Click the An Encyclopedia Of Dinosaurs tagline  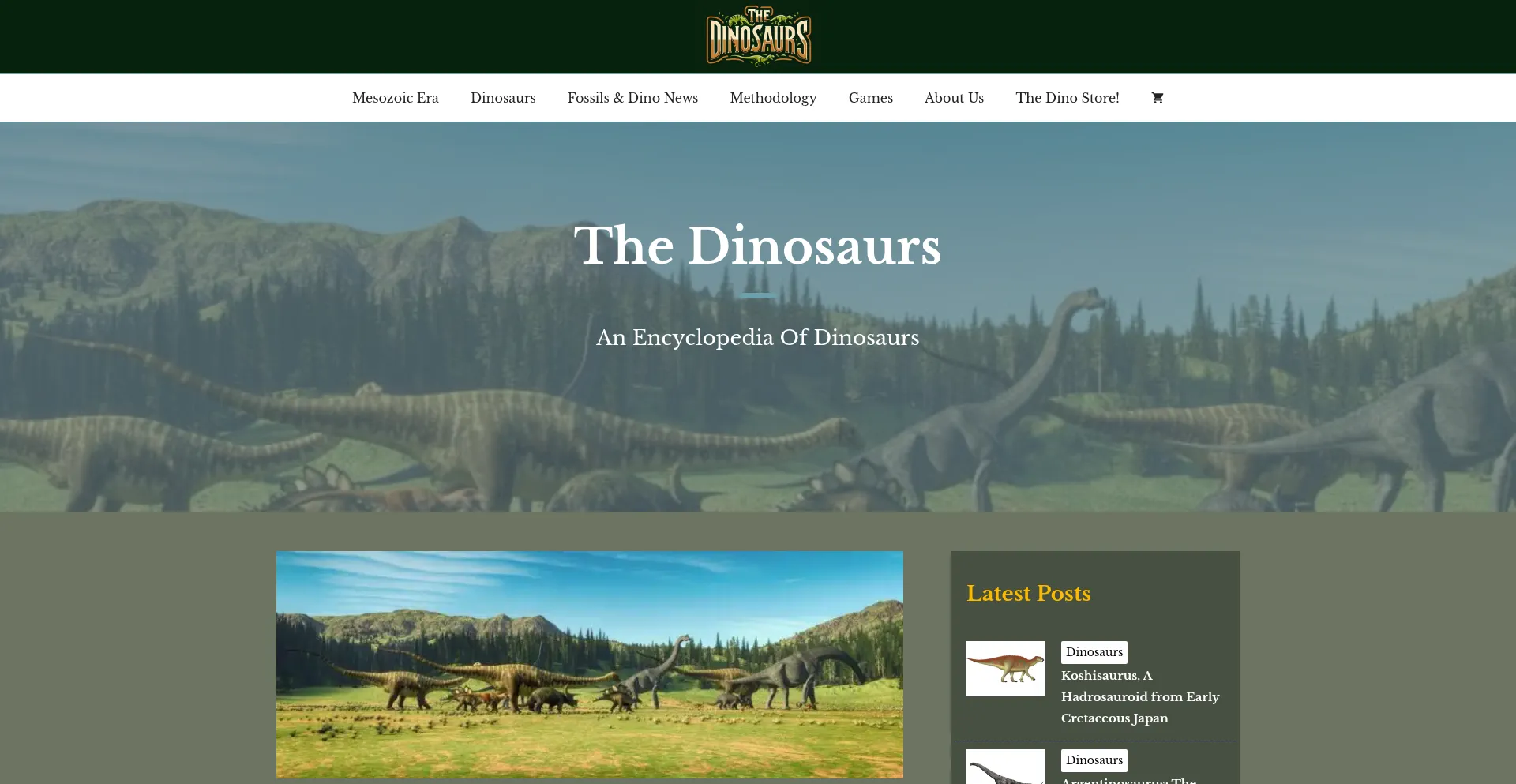click(756, 337)
